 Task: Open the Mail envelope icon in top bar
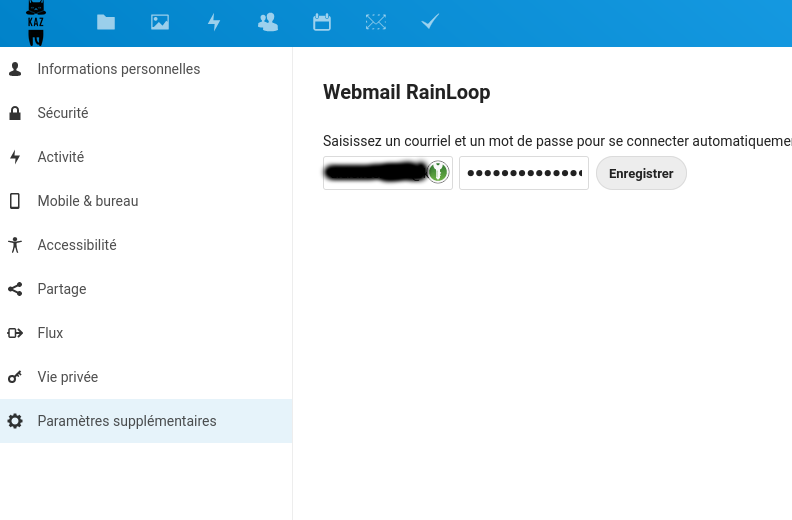click(376, 22)
